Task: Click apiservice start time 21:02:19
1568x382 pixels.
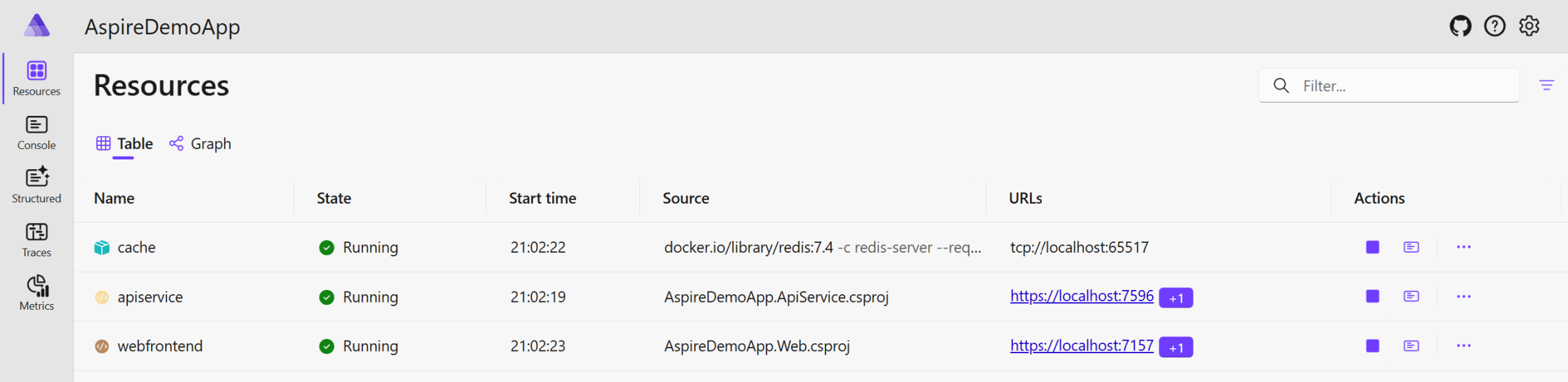Action: pyautogui.click(x=538, y=297)
